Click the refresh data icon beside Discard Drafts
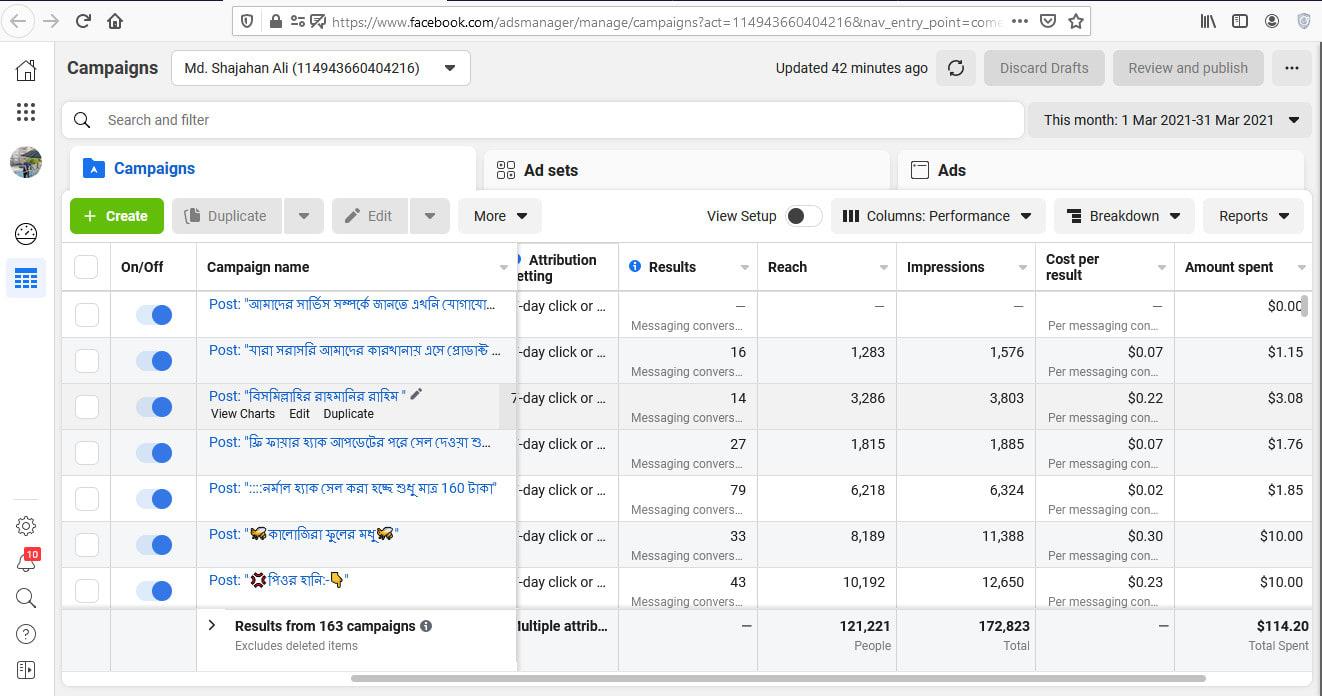Image resolution: width=1322 pixels, height=696 pixels. coord(956,68)
